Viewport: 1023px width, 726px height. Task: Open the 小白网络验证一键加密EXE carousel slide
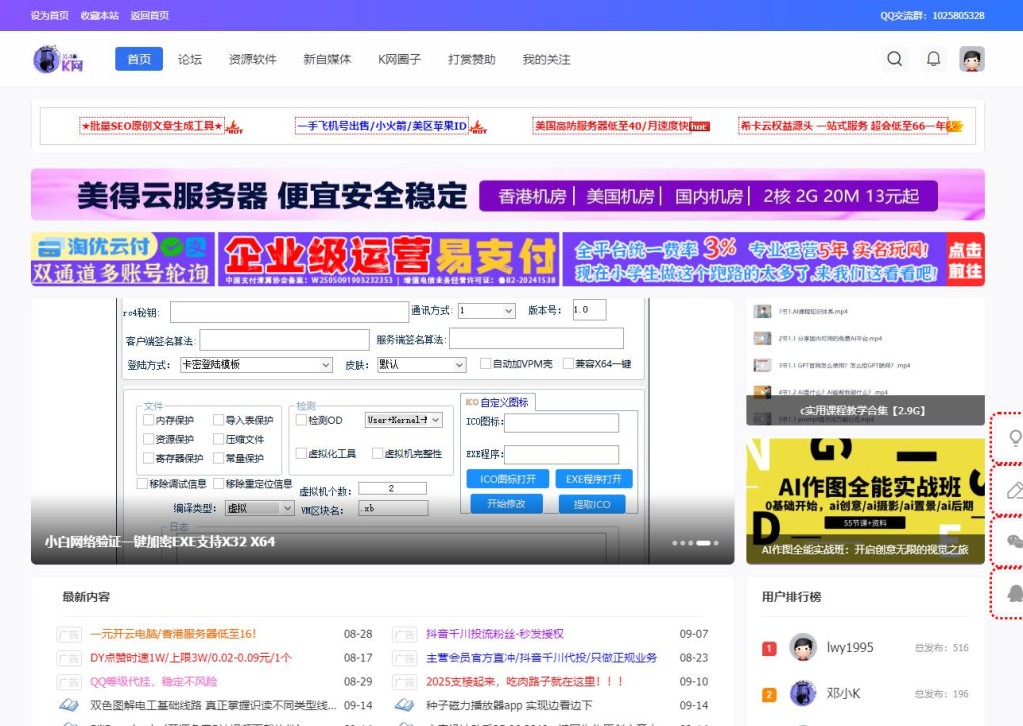click(x=382, y=431)
